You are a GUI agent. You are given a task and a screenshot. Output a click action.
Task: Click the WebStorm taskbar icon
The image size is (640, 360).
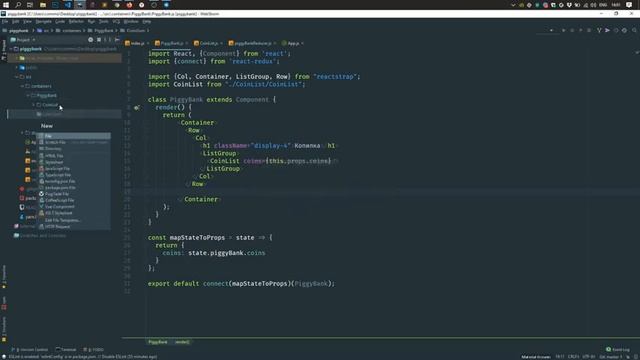(80, 5)
